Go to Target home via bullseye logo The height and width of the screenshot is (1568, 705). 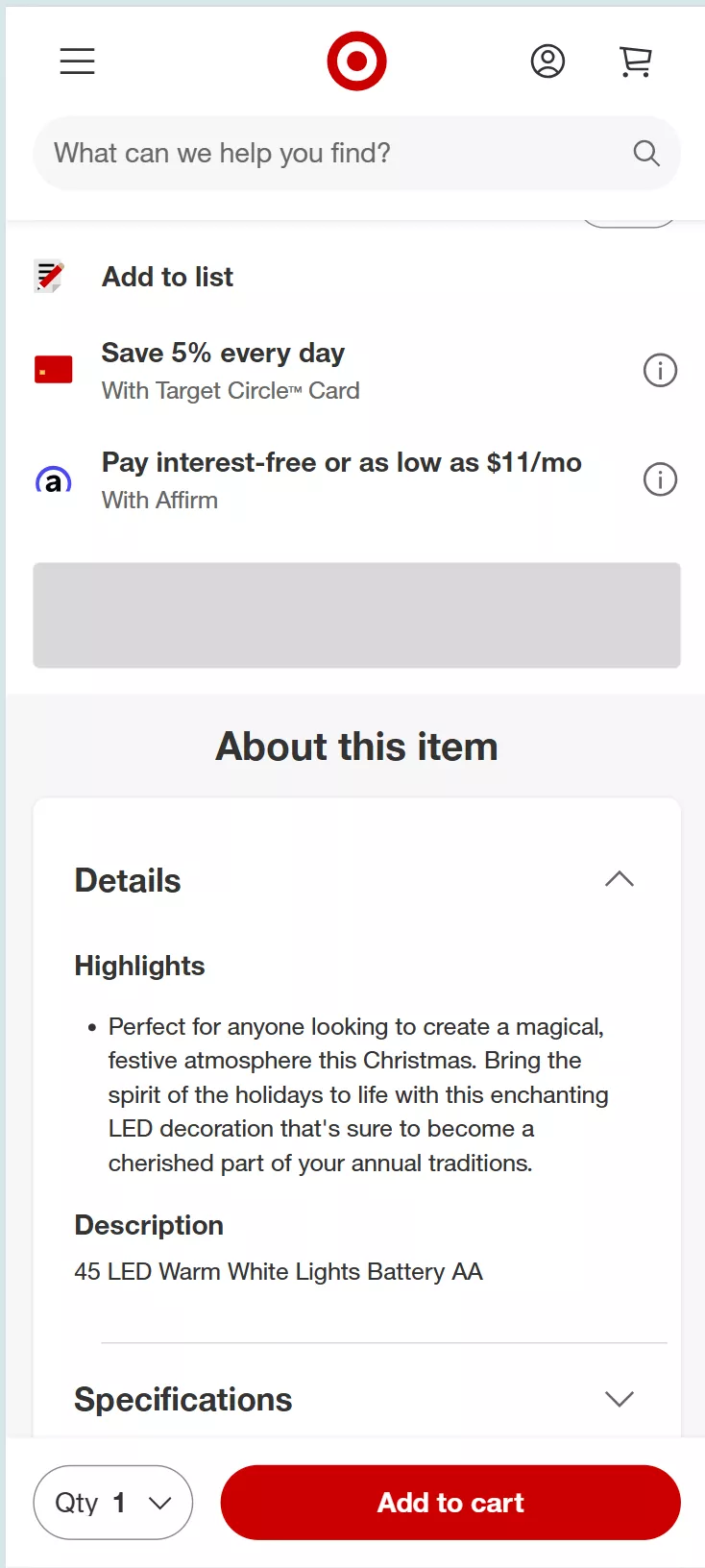356,61
